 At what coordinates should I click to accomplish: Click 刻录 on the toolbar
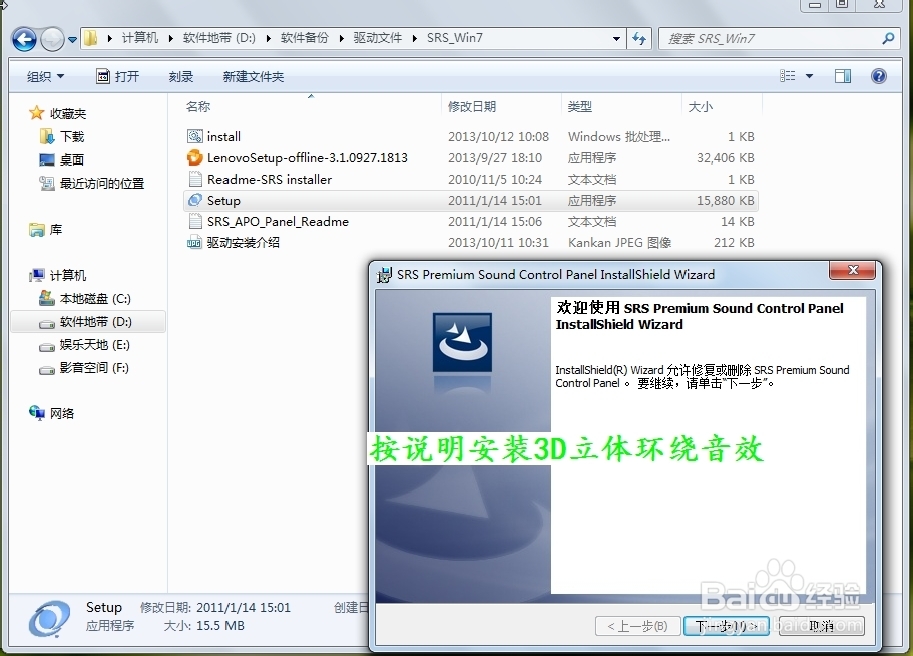click(x=180, y=75)
